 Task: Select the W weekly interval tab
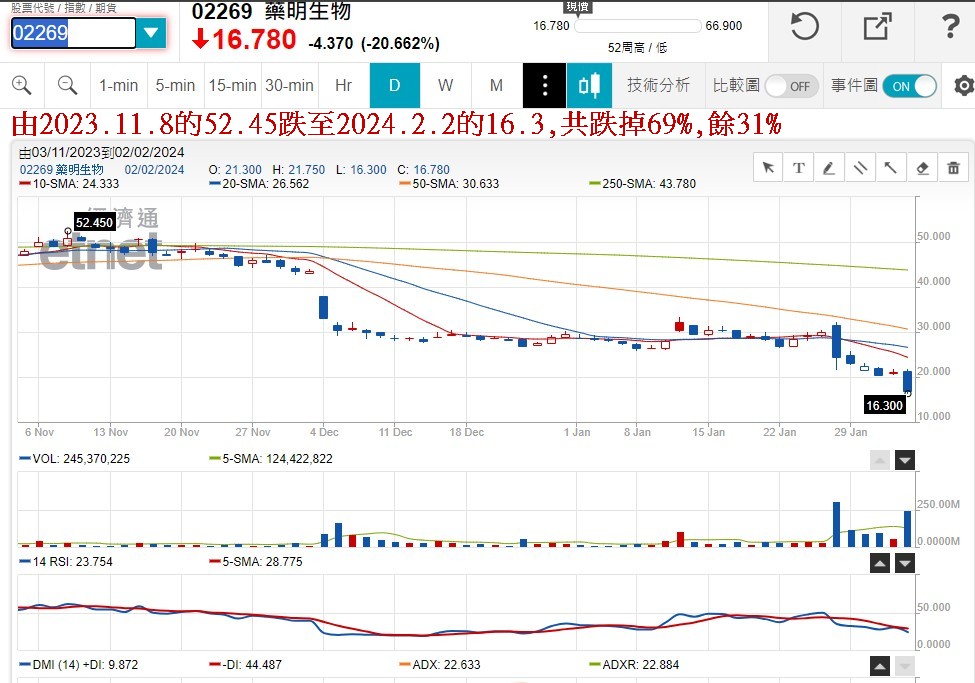(x=445, y=85)
